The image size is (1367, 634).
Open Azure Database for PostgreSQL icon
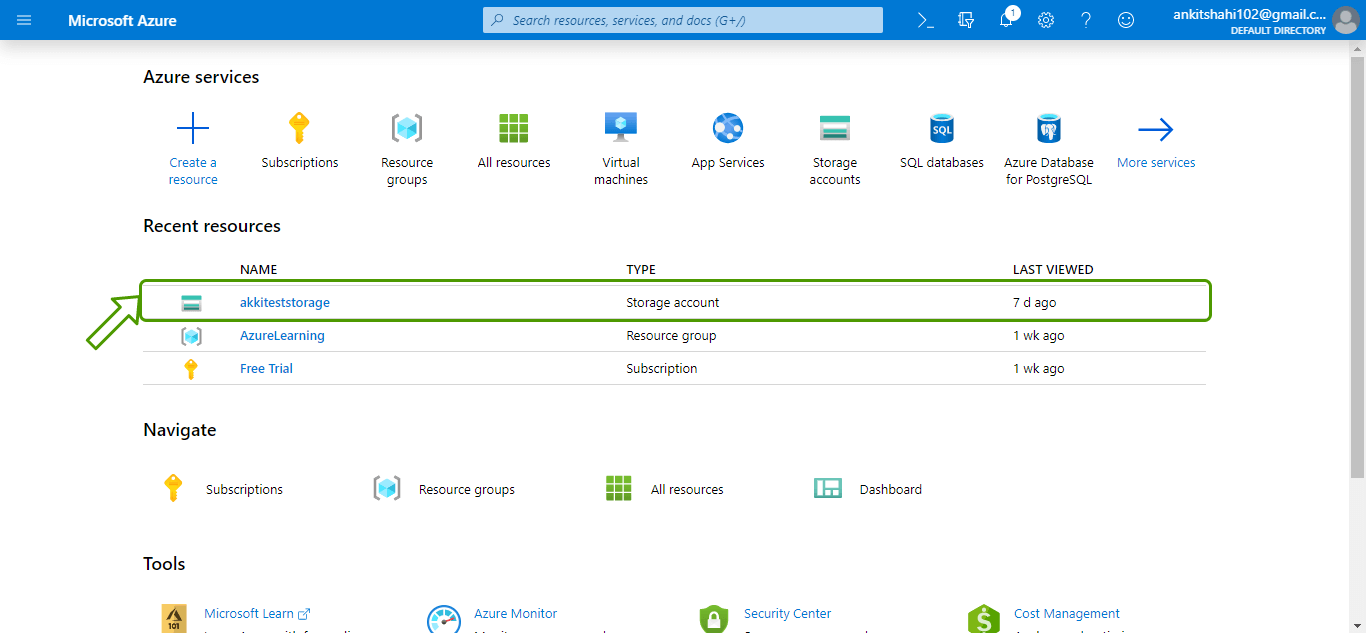(1049, 128)
